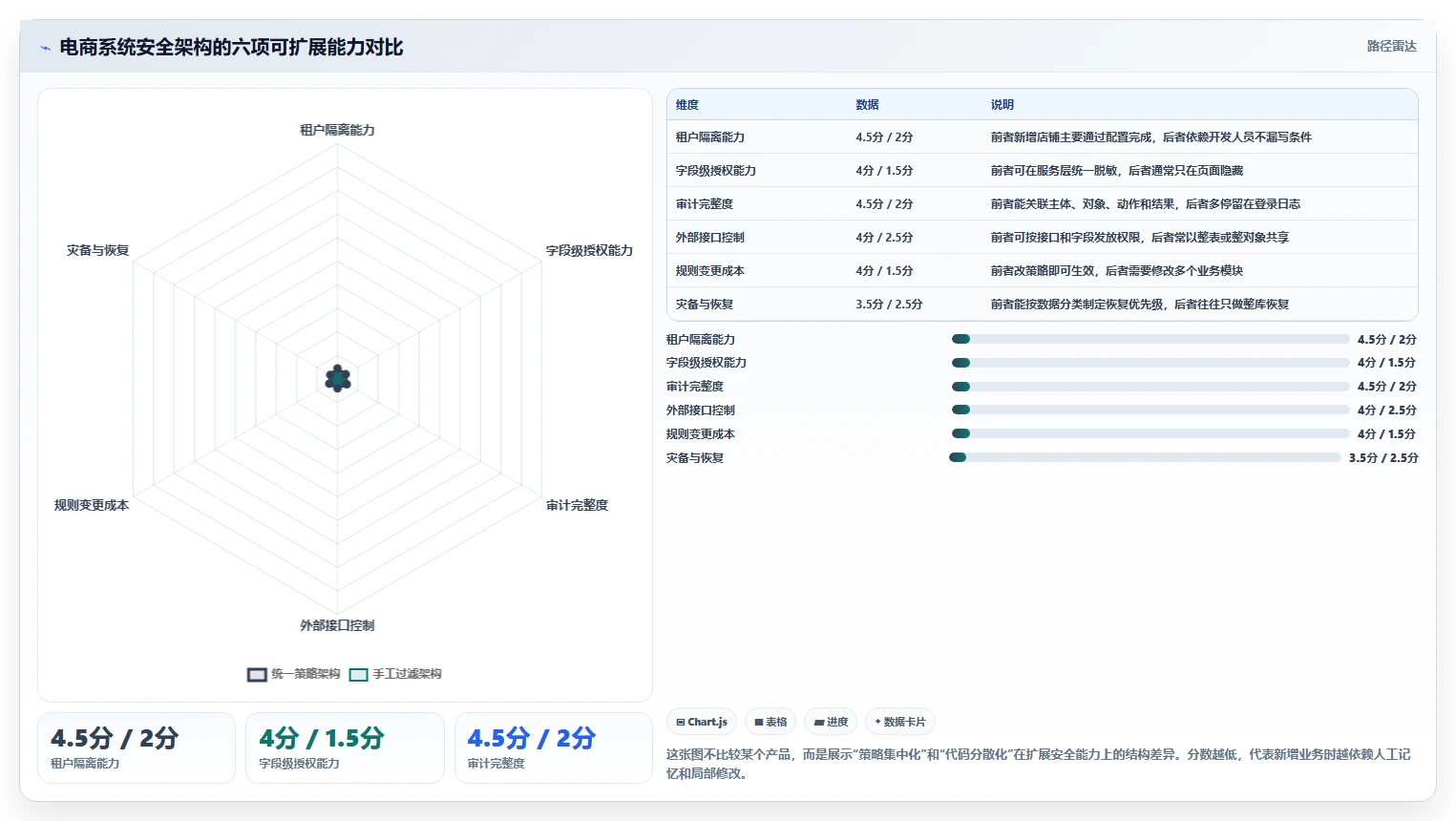Click the progress bar in the 外部接口控制 progress row

pyautogui.click(x=1150, y=410)
